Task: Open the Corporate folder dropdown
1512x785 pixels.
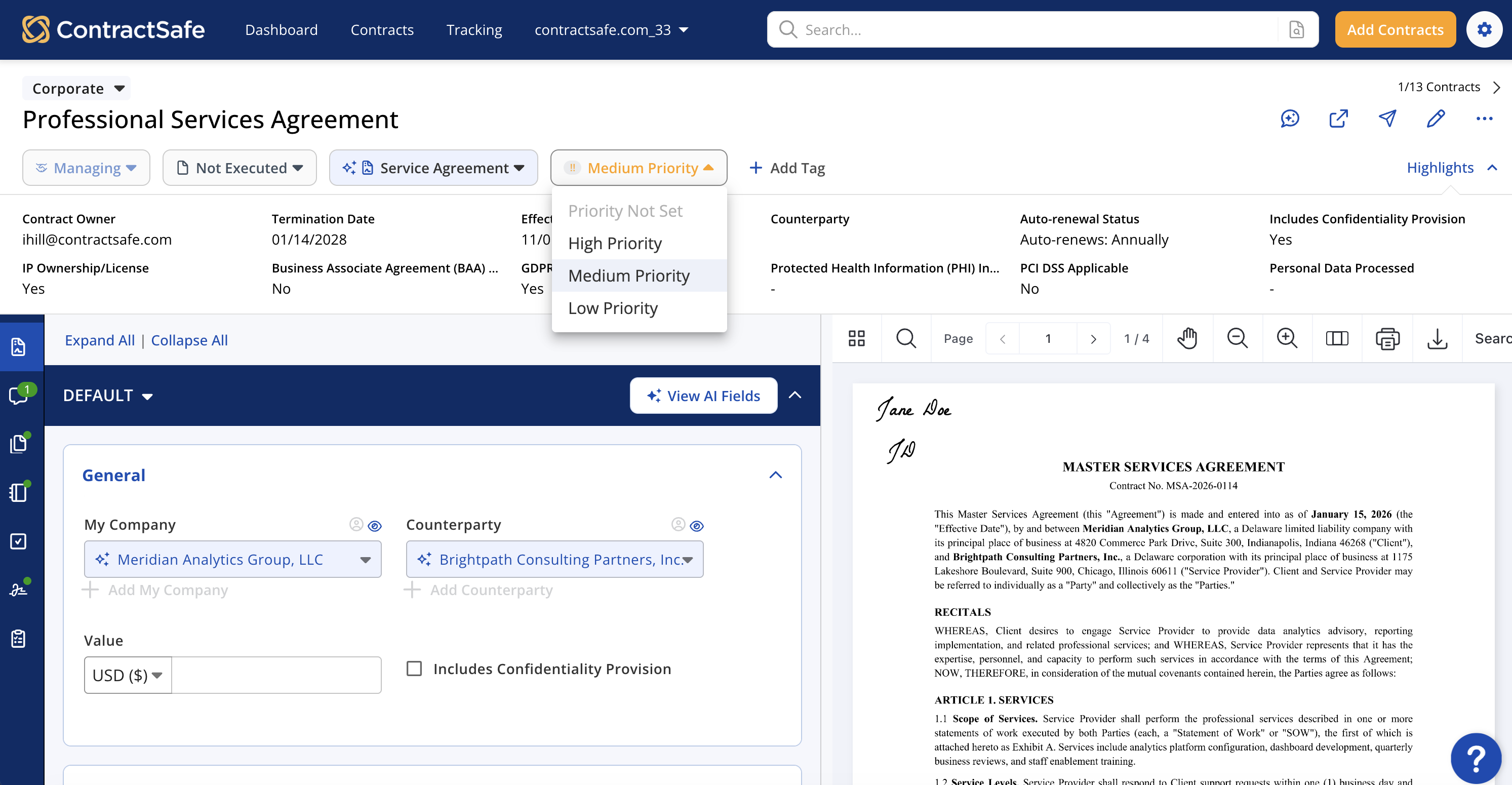Action: pyautogui.click(x=76, y=88)
